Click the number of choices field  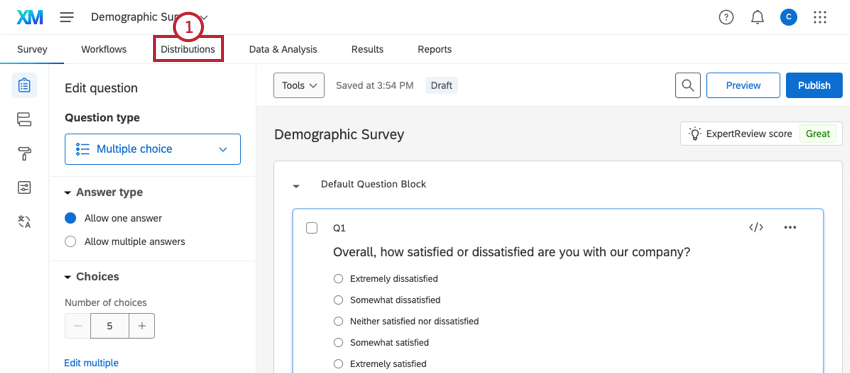point(110,326)
